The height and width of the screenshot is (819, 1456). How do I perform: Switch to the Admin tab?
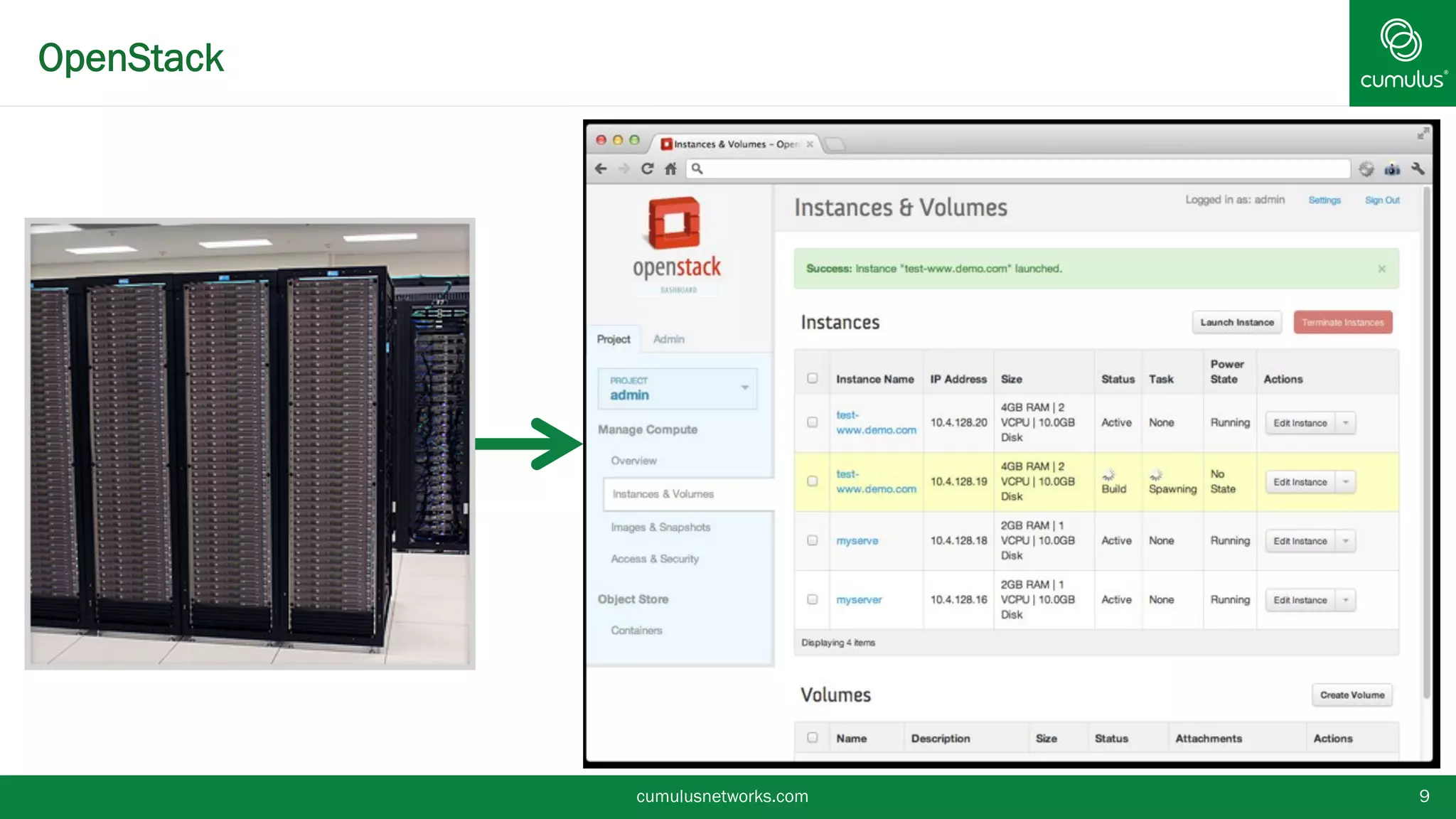(668, 339)
